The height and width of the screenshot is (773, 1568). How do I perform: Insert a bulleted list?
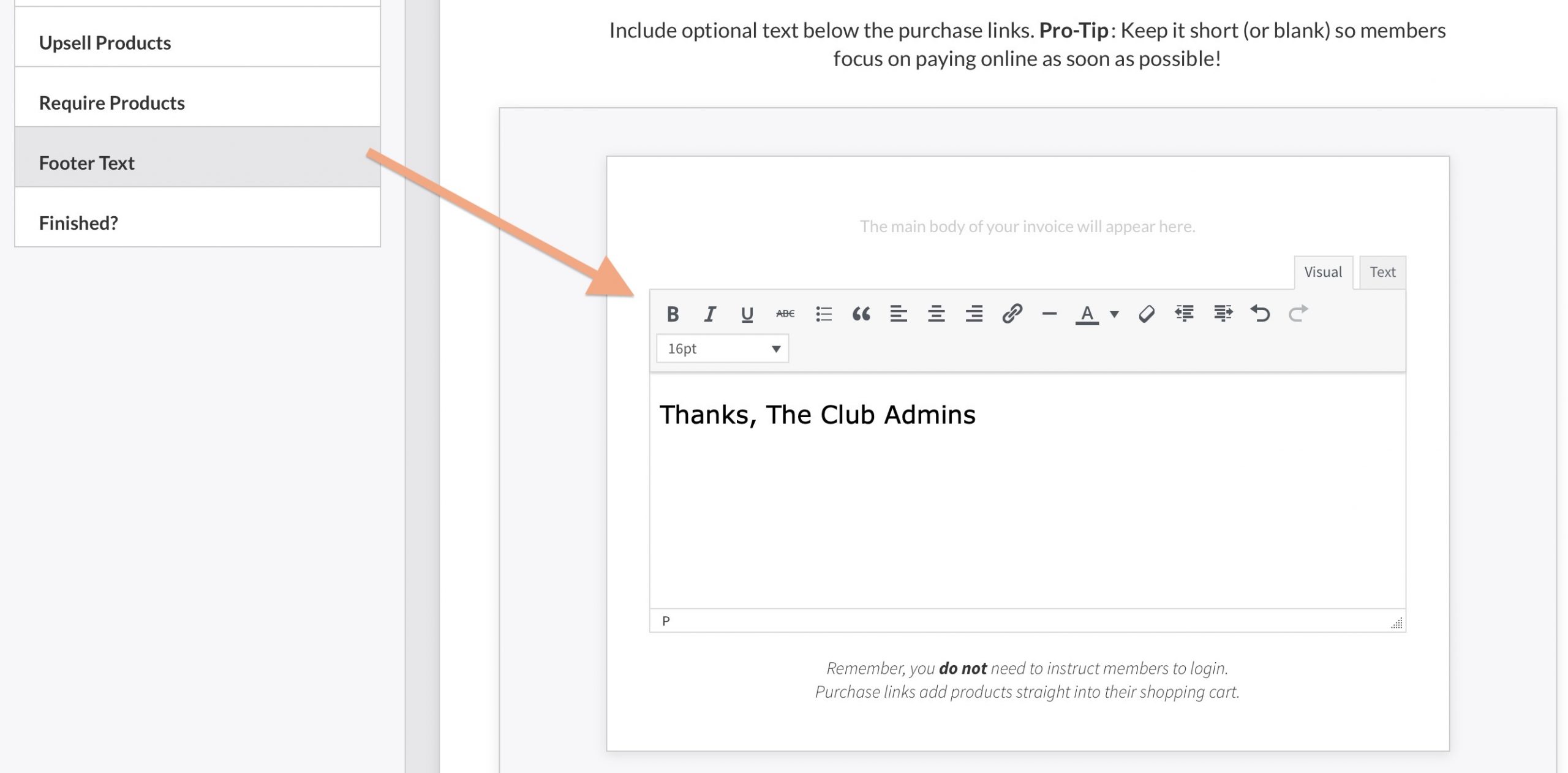[823, 314]
